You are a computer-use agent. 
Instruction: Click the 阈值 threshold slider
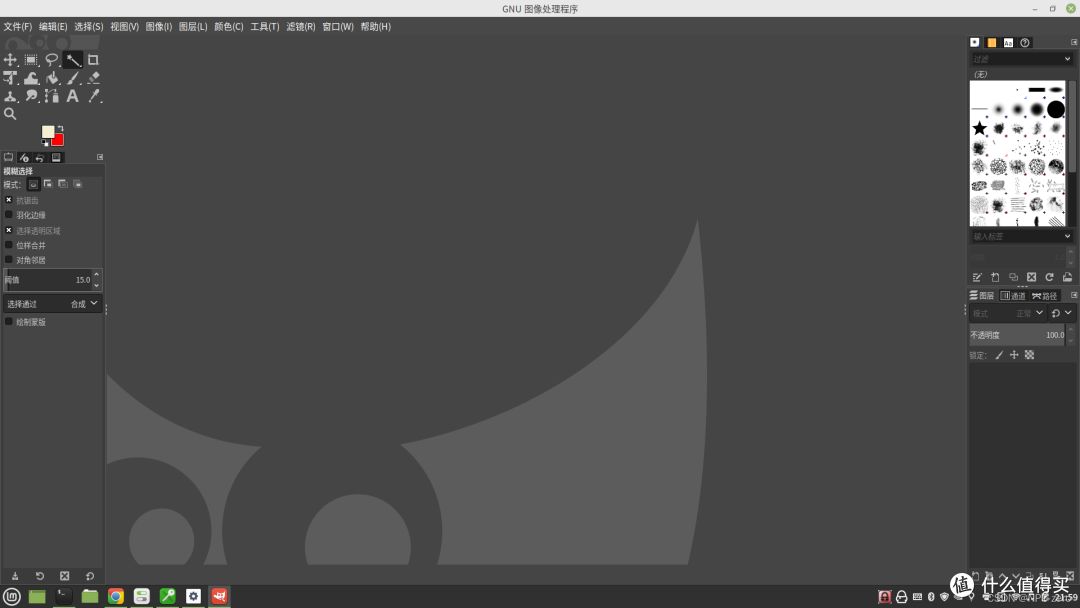(47, 280)
